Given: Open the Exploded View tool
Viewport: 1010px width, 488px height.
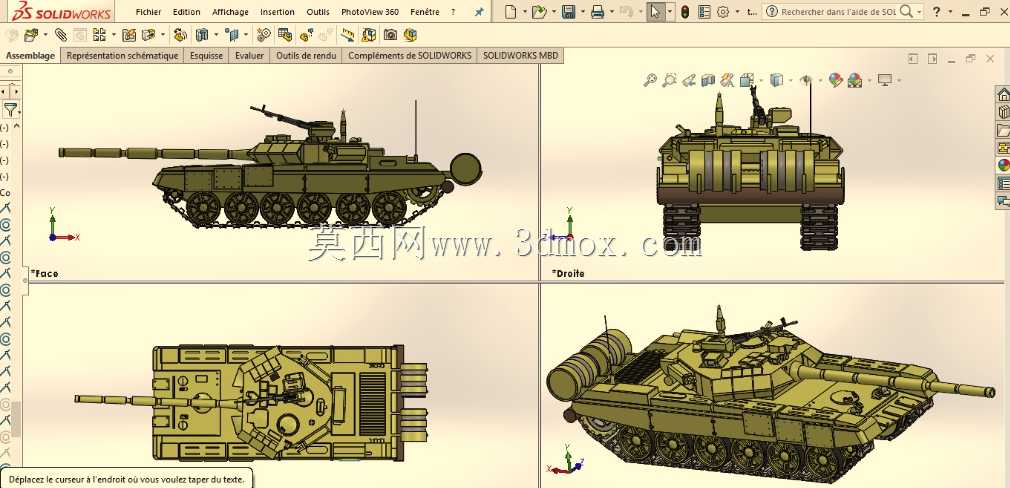Looking at the screenshot, I should [306, 35].
